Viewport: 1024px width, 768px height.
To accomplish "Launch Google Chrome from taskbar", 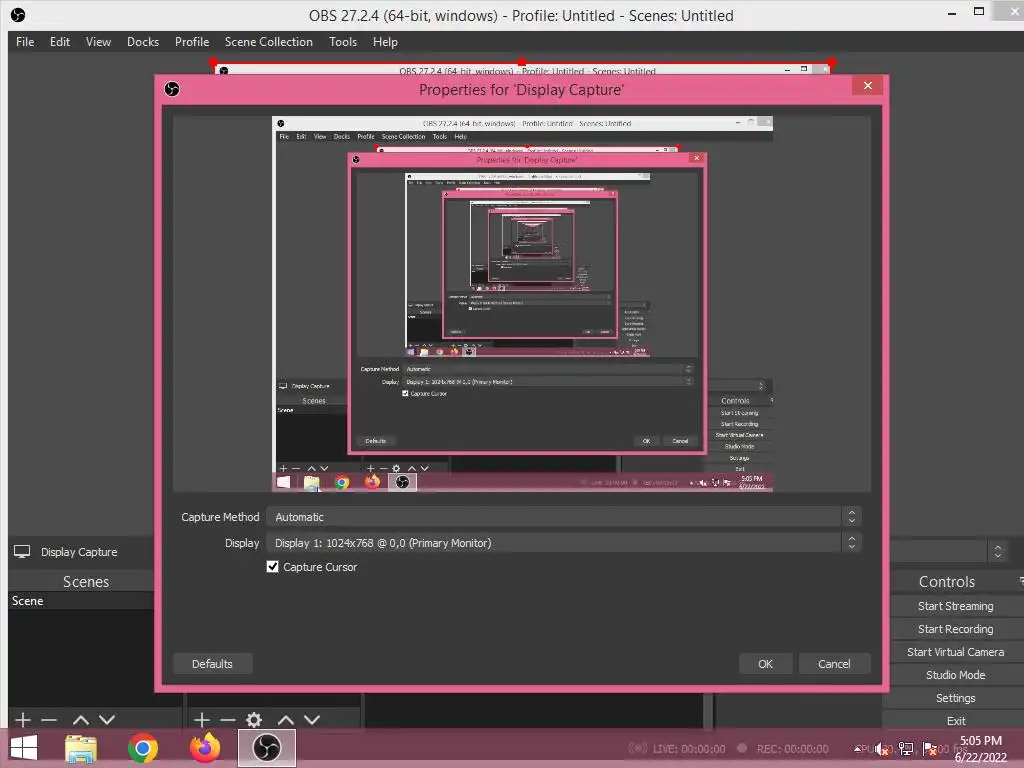I will [x=142, y=748].
